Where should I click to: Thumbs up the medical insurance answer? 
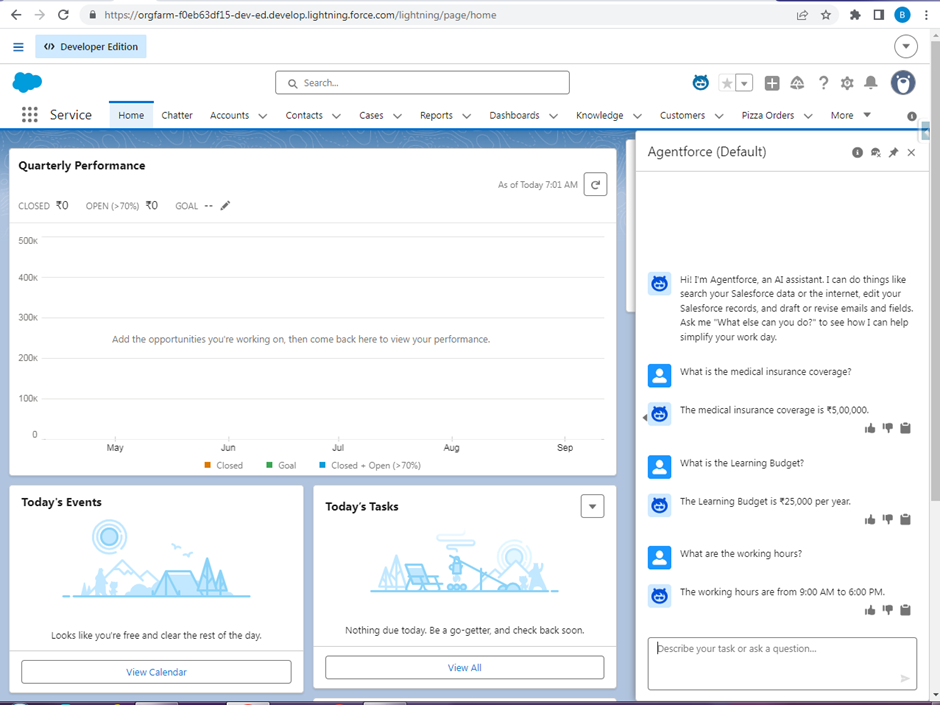click(x=870, y=428)
